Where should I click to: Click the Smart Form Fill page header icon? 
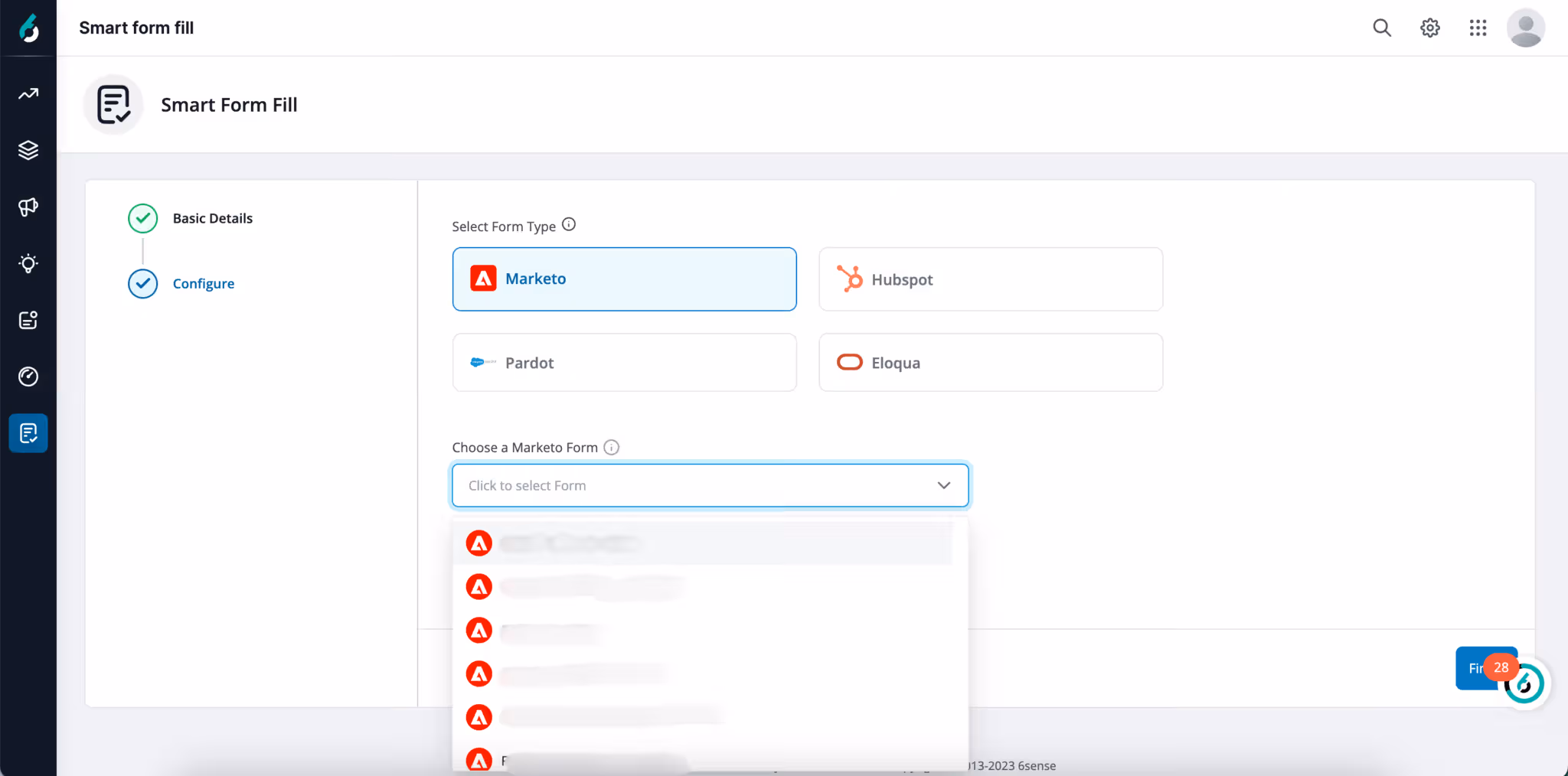pyautogui.click(x=113, y=104)
